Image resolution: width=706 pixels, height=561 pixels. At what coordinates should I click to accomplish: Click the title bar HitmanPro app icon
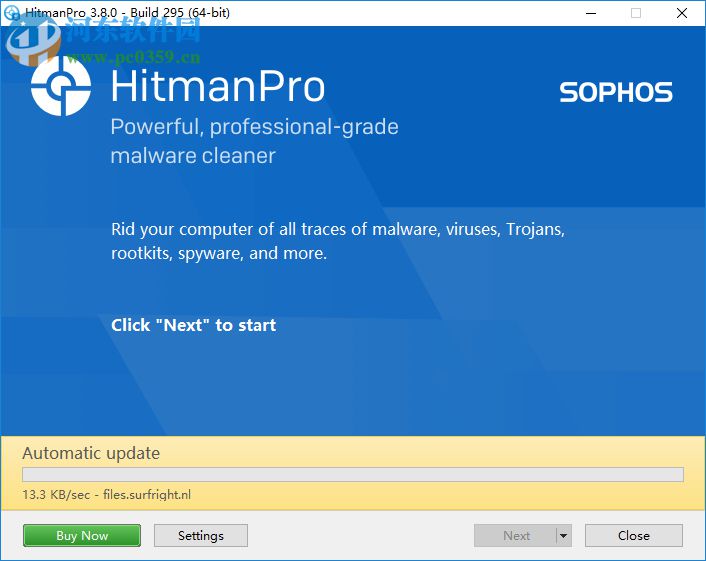point(12,13)
